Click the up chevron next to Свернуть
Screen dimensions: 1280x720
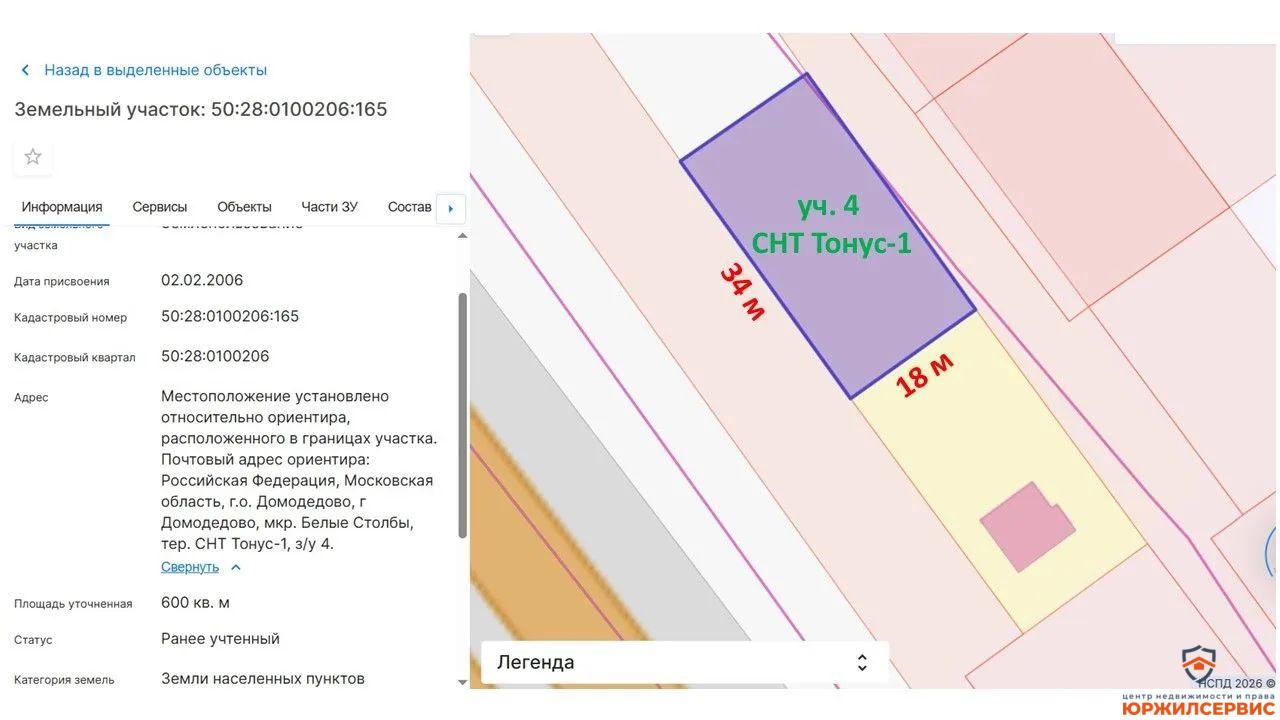tap(236, 567)
